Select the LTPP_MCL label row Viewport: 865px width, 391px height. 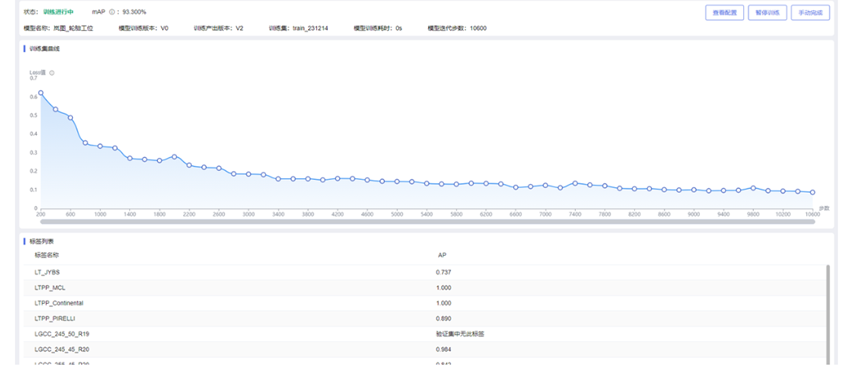click(x=425, y=287)
